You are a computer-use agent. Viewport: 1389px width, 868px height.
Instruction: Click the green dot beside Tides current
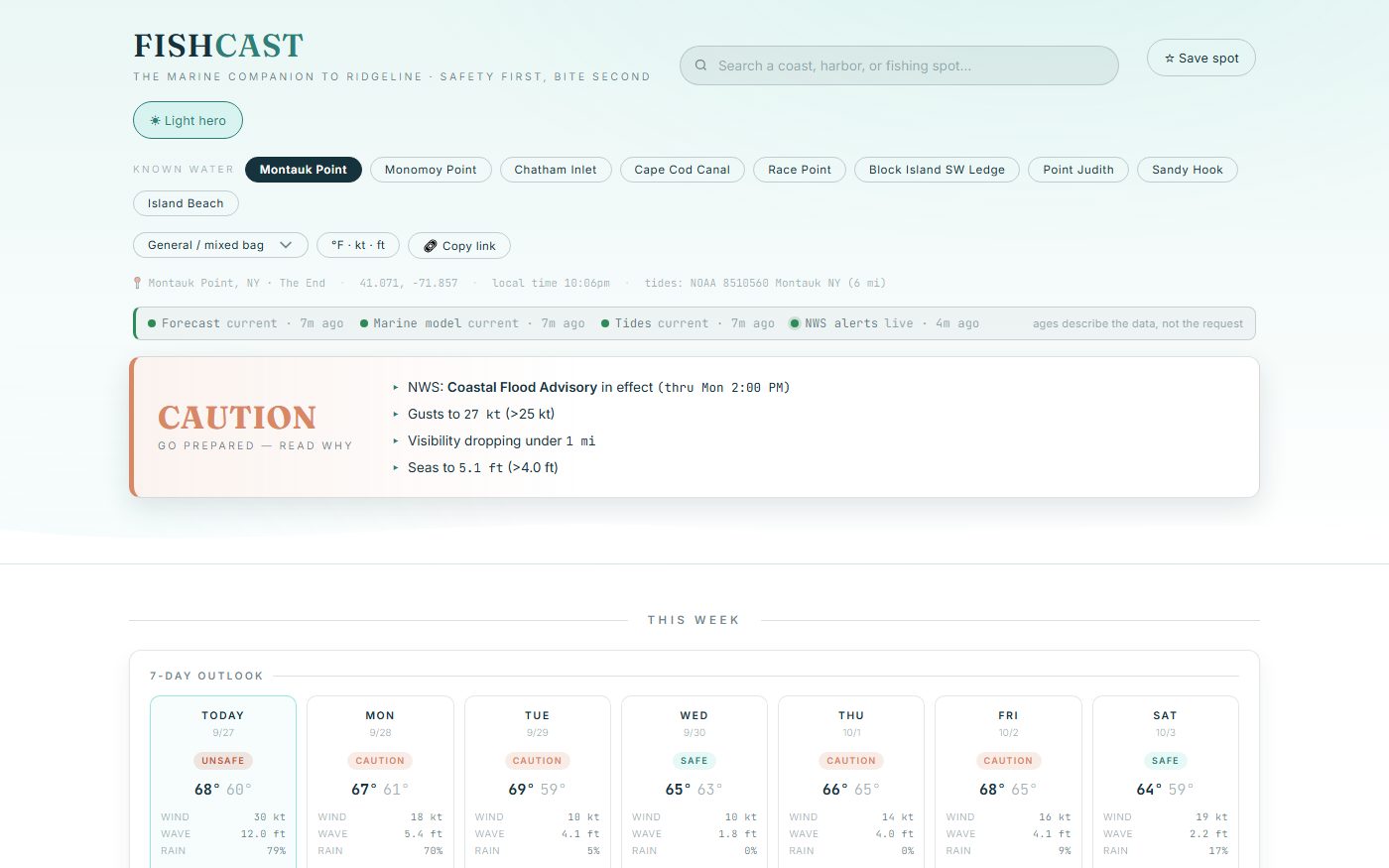(x=605, y=323)
